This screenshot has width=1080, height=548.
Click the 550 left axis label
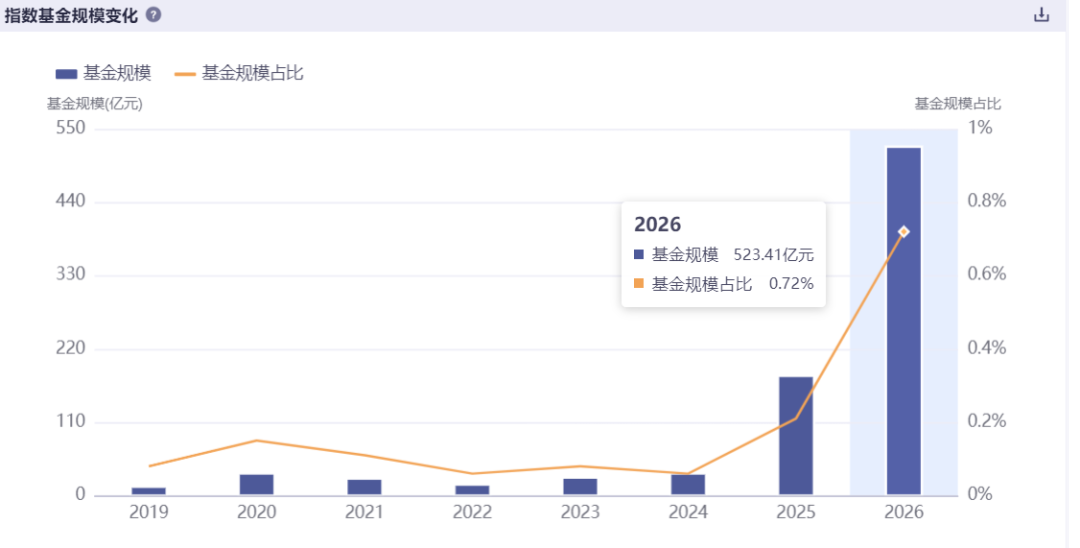(71, 127)
